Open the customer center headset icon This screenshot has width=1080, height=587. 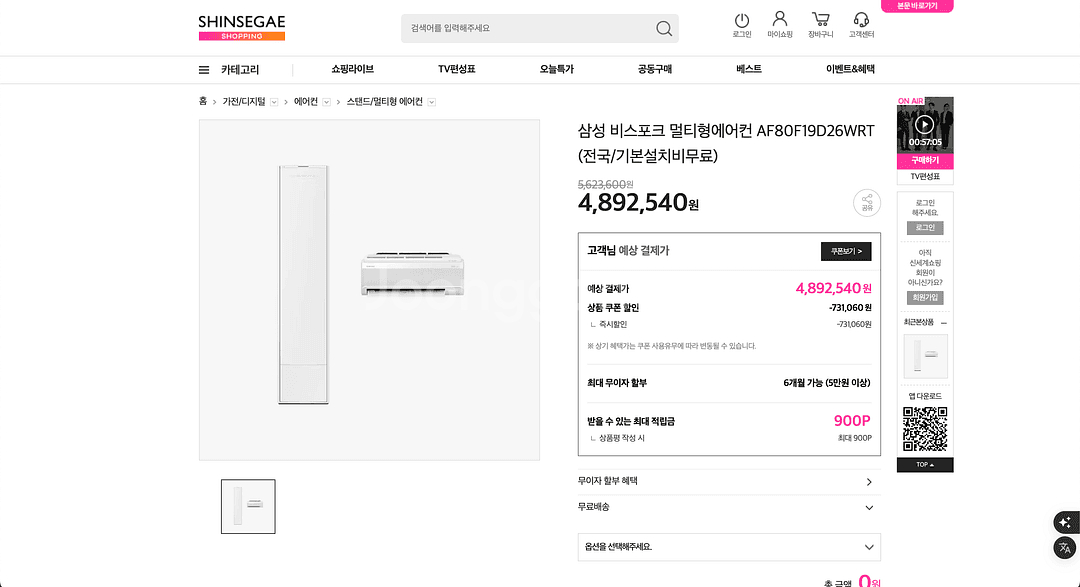pos(861,20)
